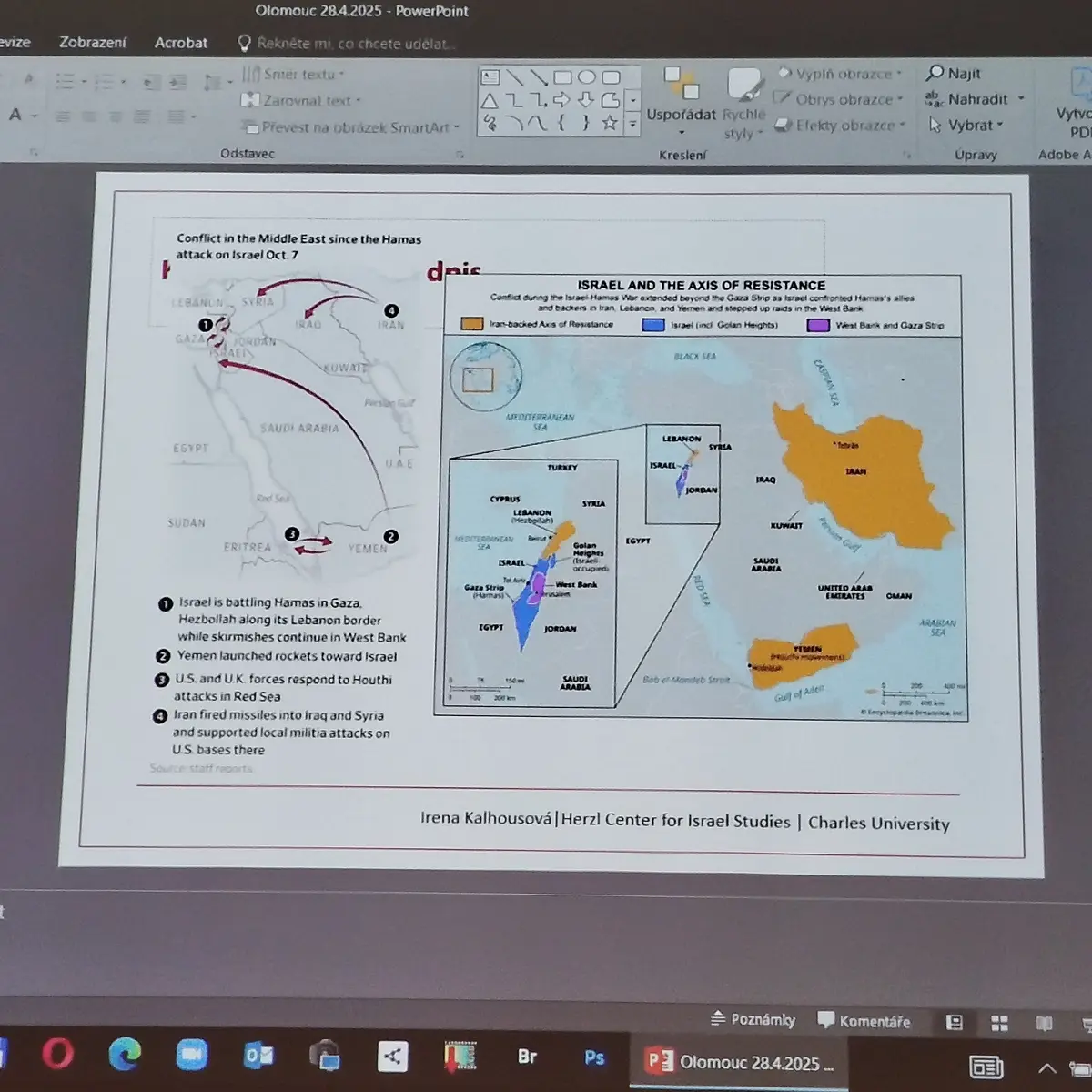
Task: Open Photoshop from the taskbar
Action: coord(594,1057)
